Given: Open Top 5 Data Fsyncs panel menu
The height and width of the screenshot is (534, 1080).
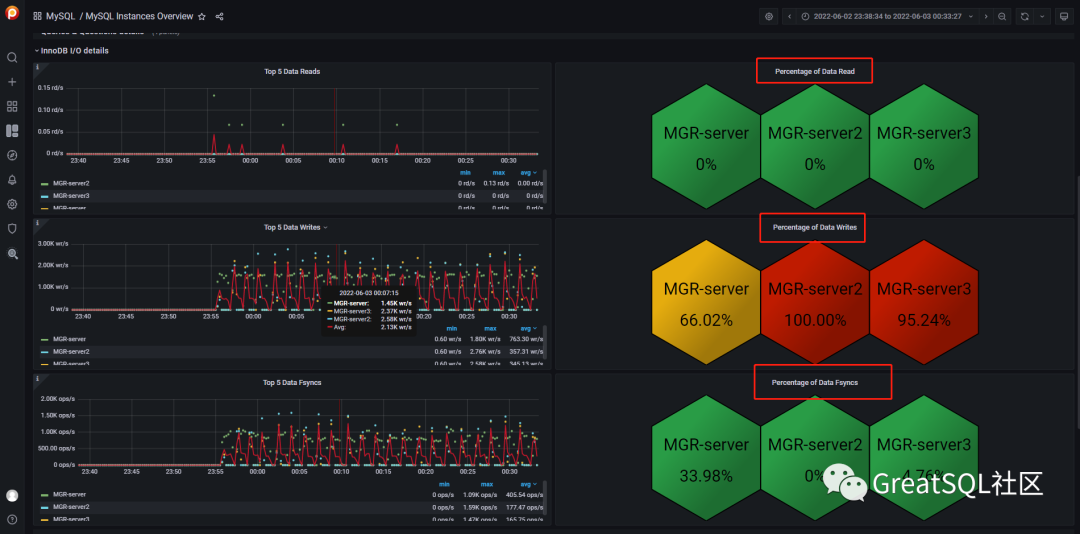Looking at the screenshot, I should click(x=292, y=382).
